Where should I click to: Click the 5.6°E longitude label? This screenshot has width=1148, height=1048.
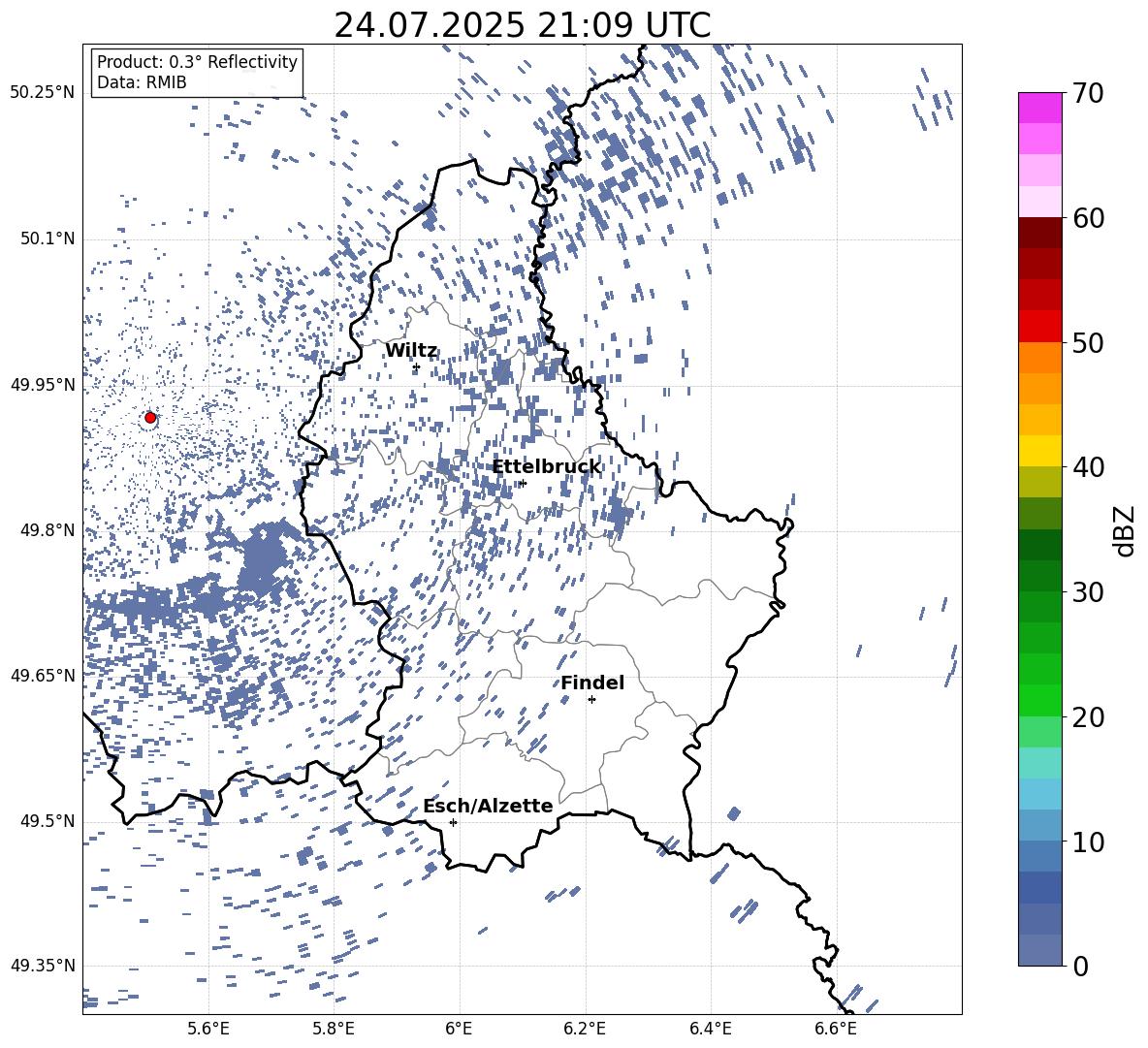(x=207, y=1029)
